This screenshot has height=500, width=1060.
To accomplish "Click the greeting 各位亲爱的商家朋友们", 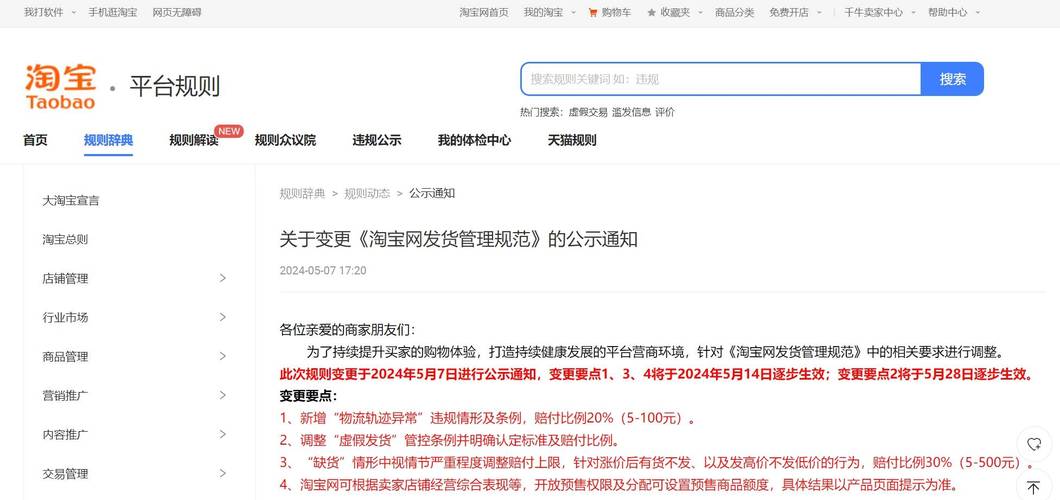I will tap(347, 330).
